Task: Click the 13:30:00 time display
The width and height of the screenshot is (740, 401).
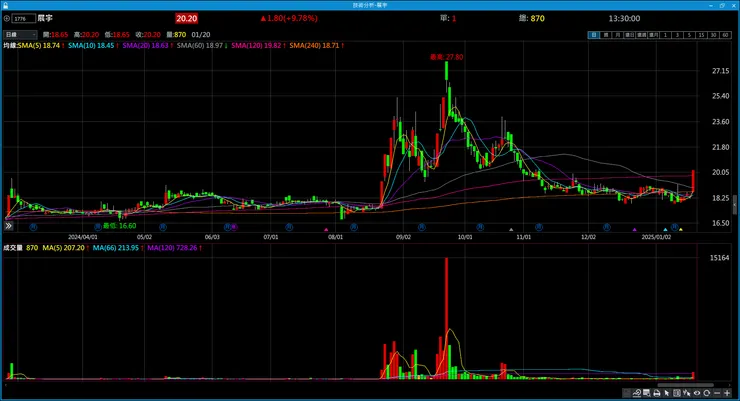Action: pyautogui.click(x=624, y=18)
